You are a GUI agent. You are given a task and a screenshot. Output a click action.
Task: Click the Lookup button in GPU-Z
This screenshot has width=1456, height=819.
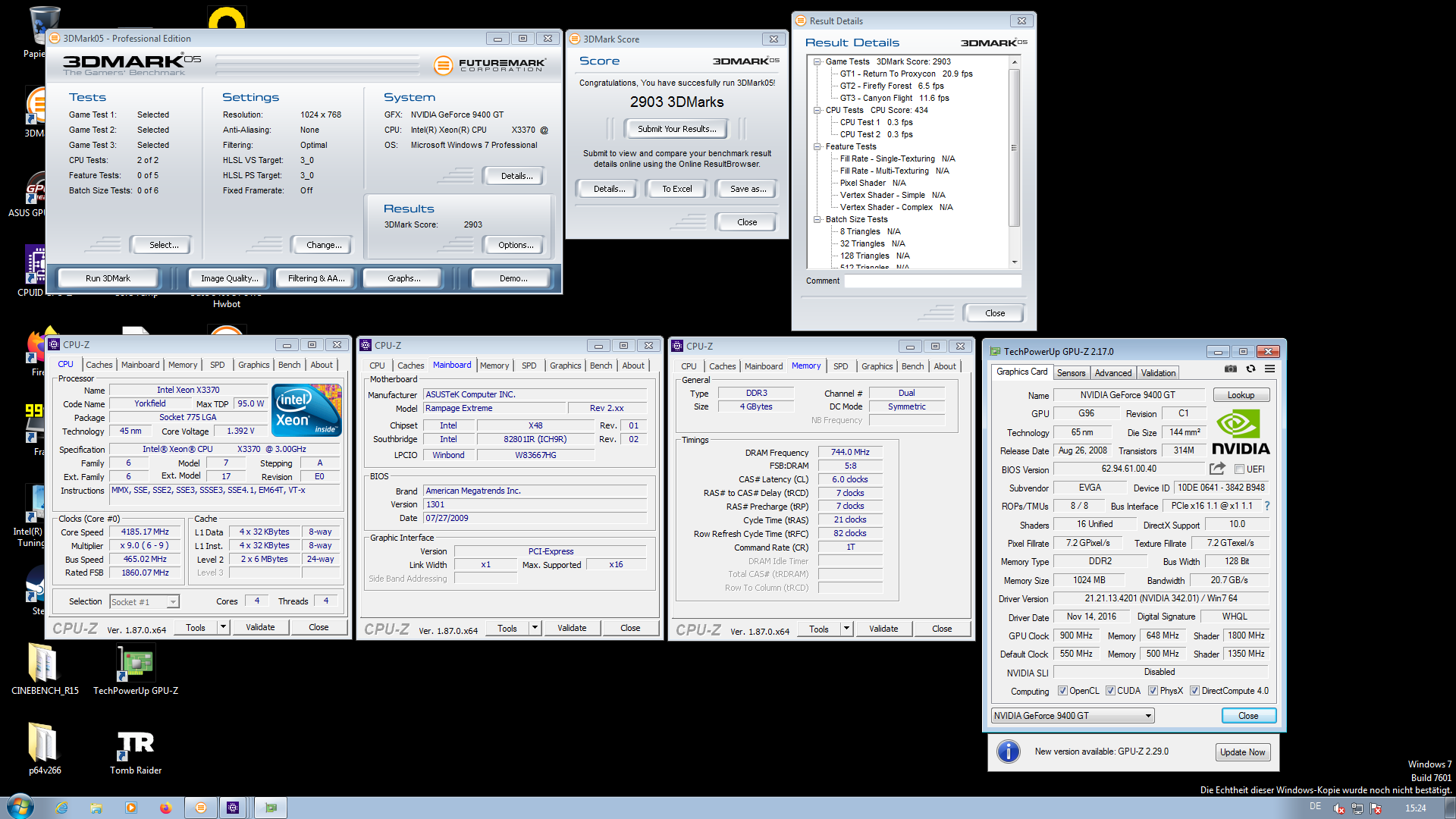click(1241, 395)
